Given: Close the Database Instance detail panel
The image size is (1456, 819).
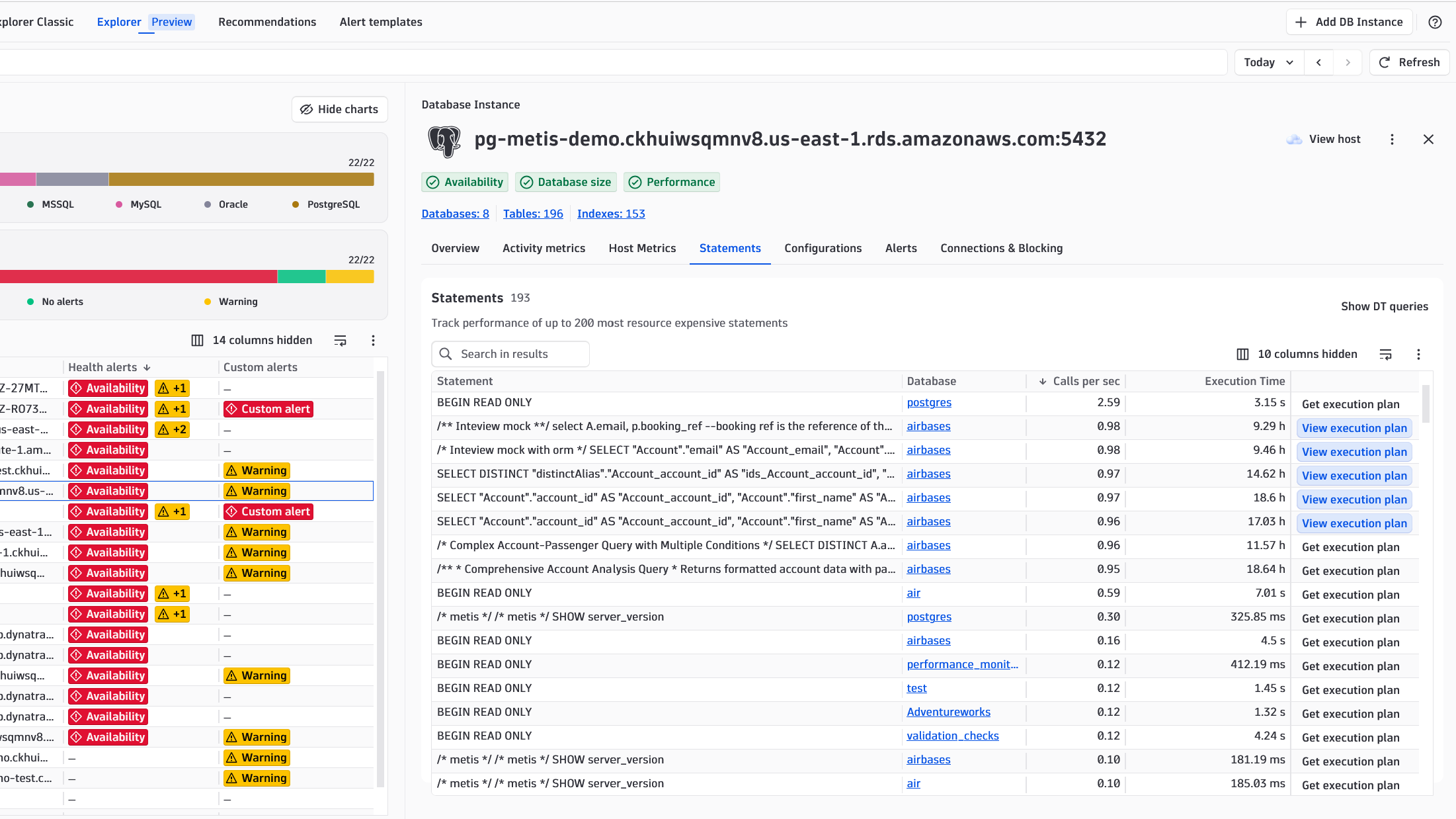Looking at the screenshot, I should click(x=1428, y=139).
